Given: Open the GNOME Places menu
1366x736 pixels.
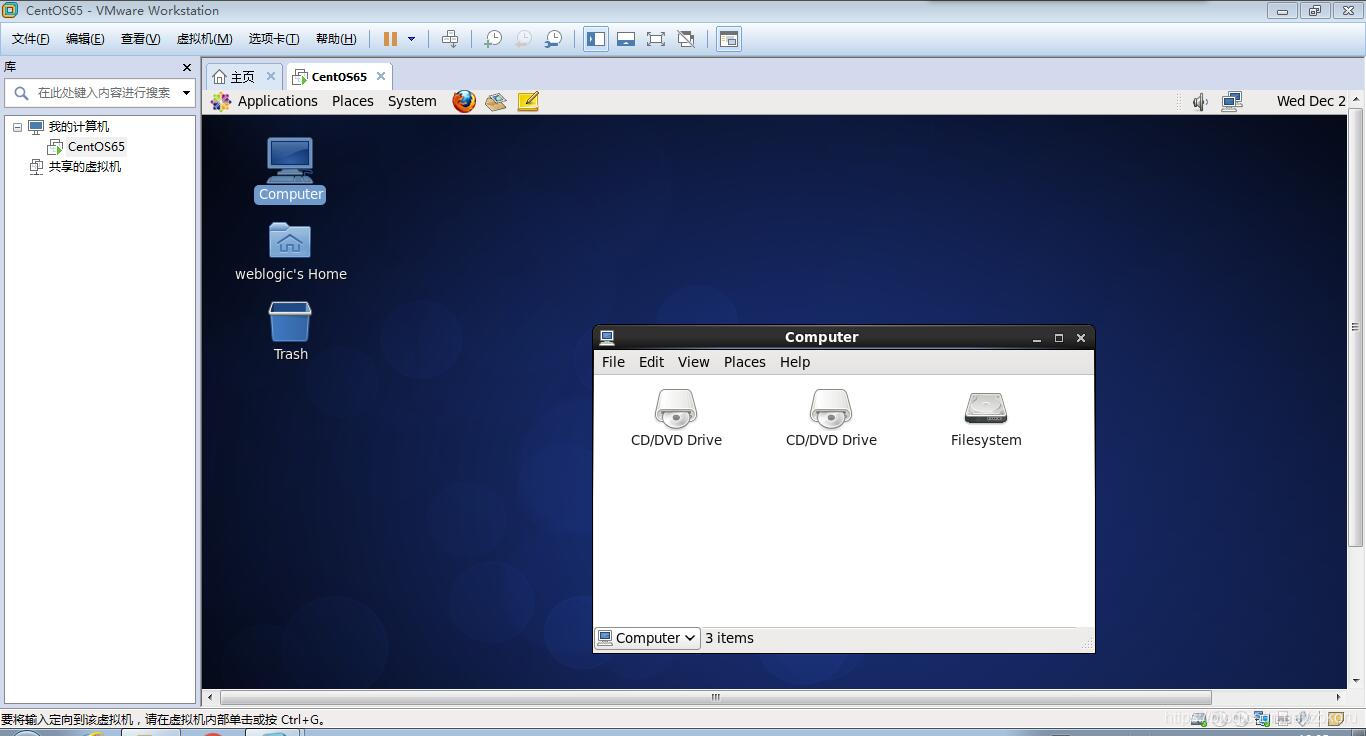Looking at the screenshot, I should (x=353, y=101).
